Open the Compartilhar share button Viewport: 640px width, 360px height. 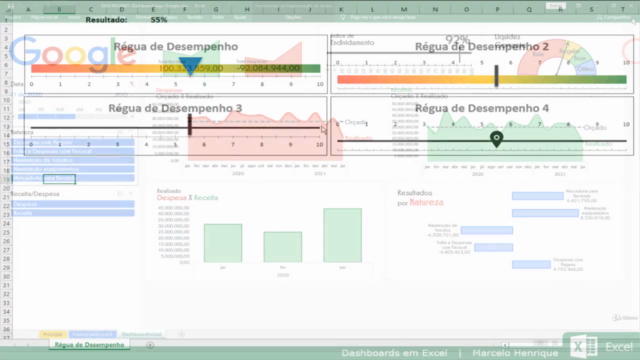613,17
